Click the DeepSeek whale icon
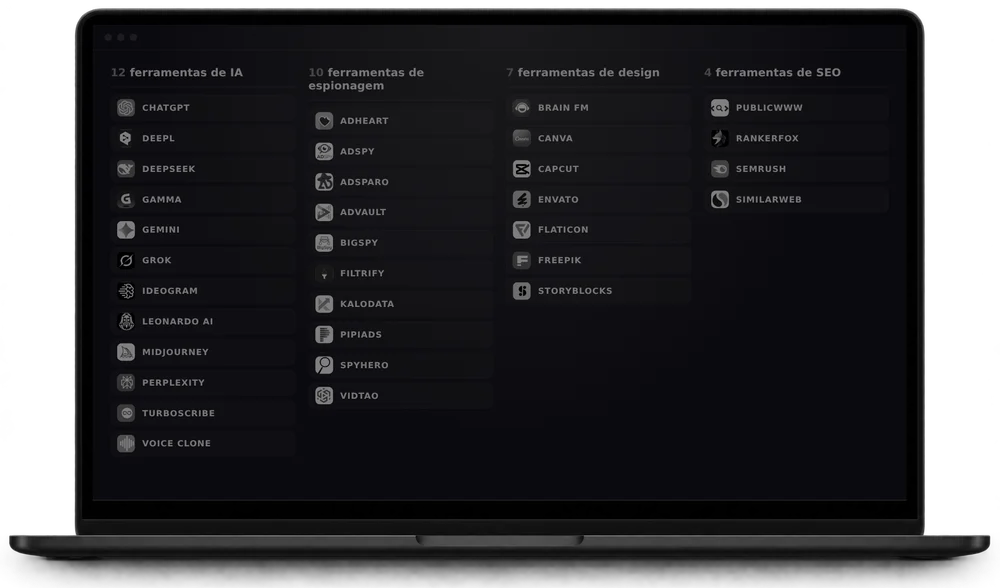Viewport: 1000px width, 588px height. [x=126, y=168]
